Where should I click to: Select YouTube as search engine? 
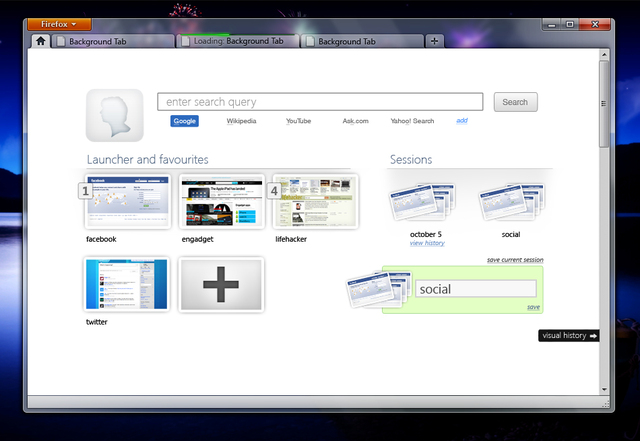click(x=298, y=121)
